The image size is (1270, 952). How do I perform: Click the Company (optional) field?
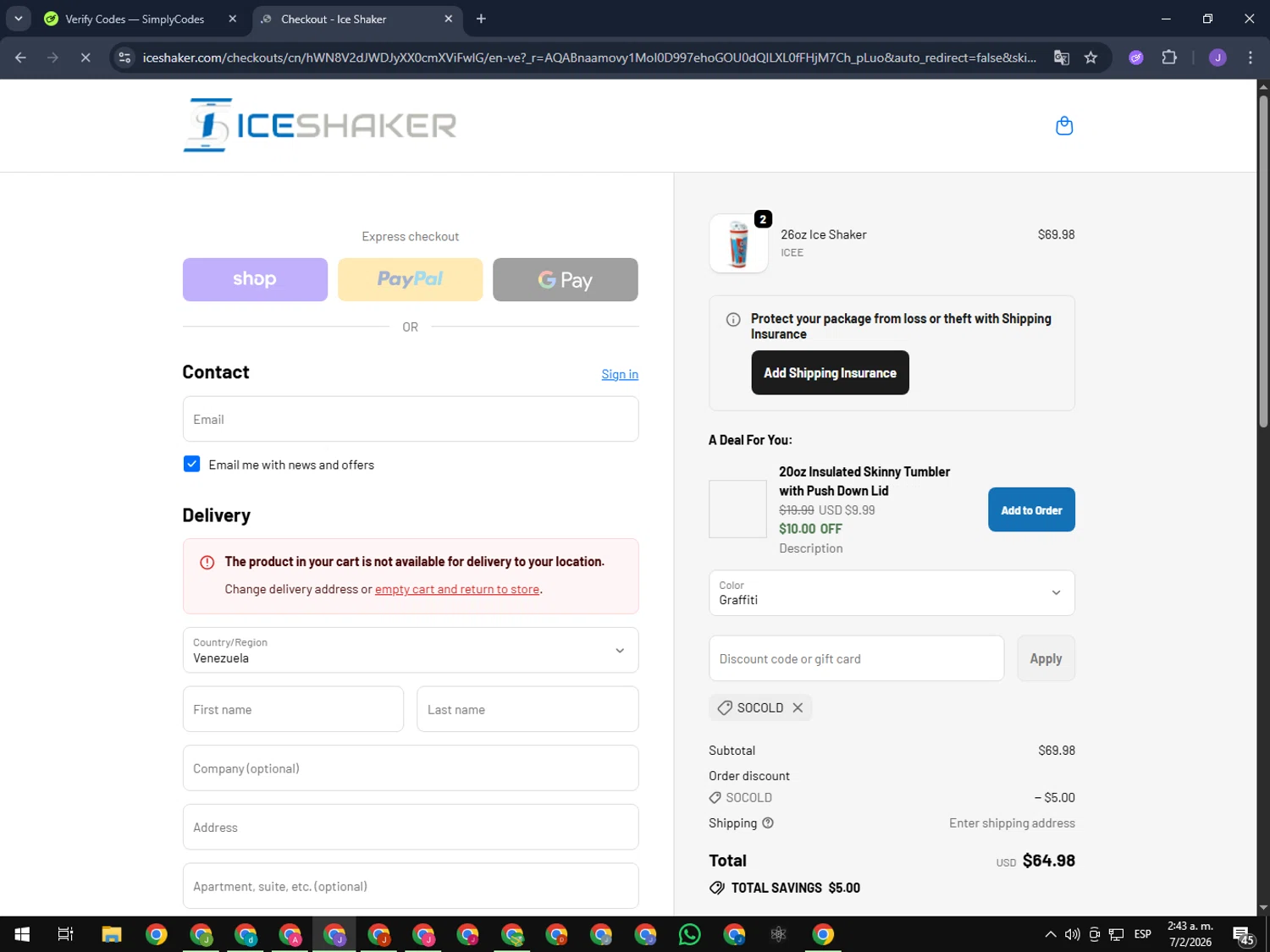click(x=411, y=768)
